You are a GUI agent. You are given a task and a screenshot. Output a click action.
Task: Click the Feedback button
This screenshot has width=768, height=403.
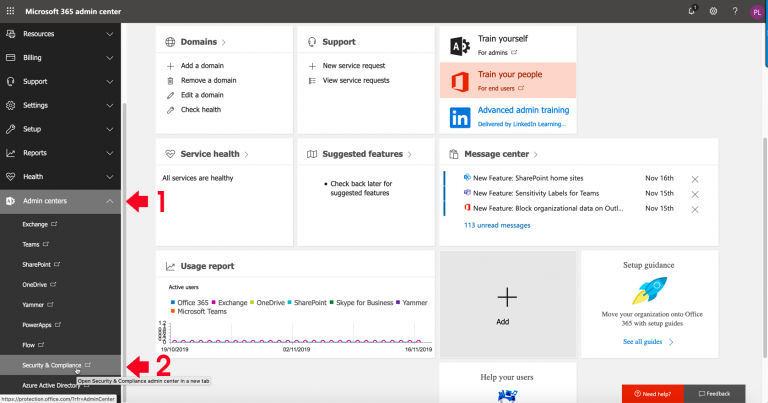pos(714,394)
